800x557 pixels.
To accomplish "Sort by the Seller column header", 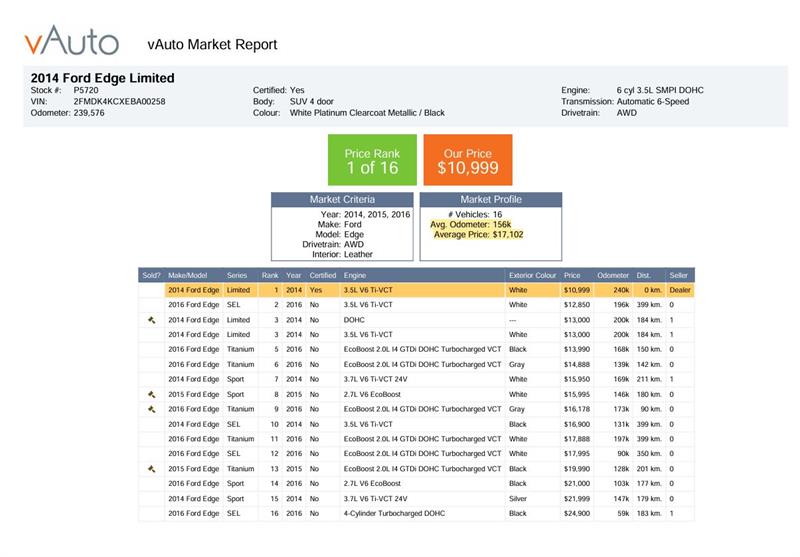I will coord(679,275).
